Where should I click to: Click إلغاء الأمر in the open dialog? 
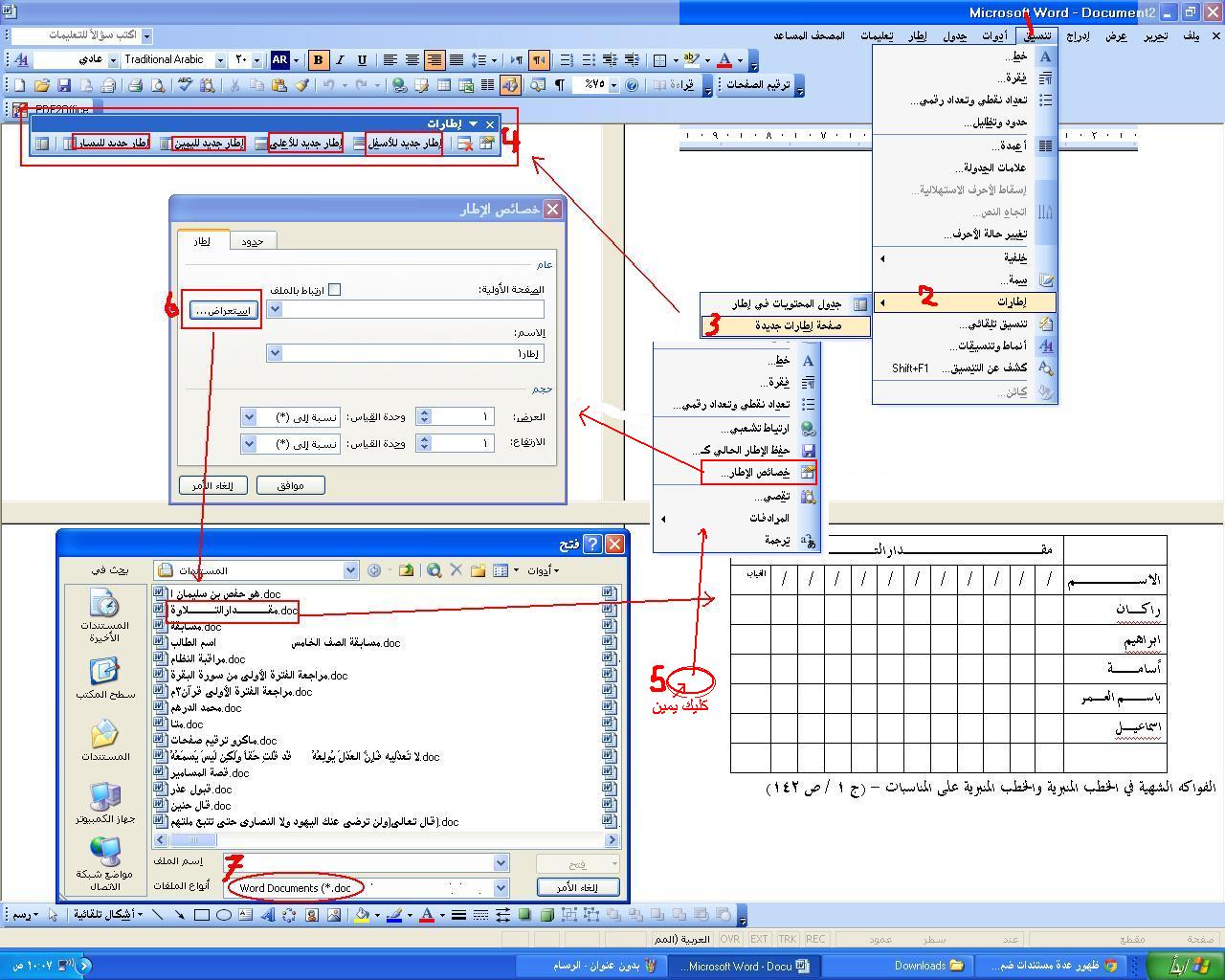pyautogui.click(x=578, y=888)
